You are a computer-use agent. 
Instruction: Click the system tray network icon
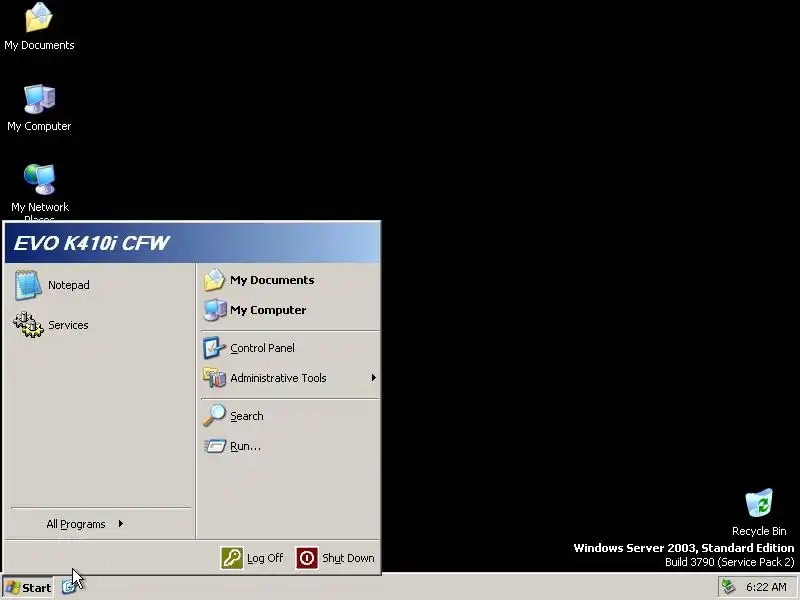[x=729, y=587]
